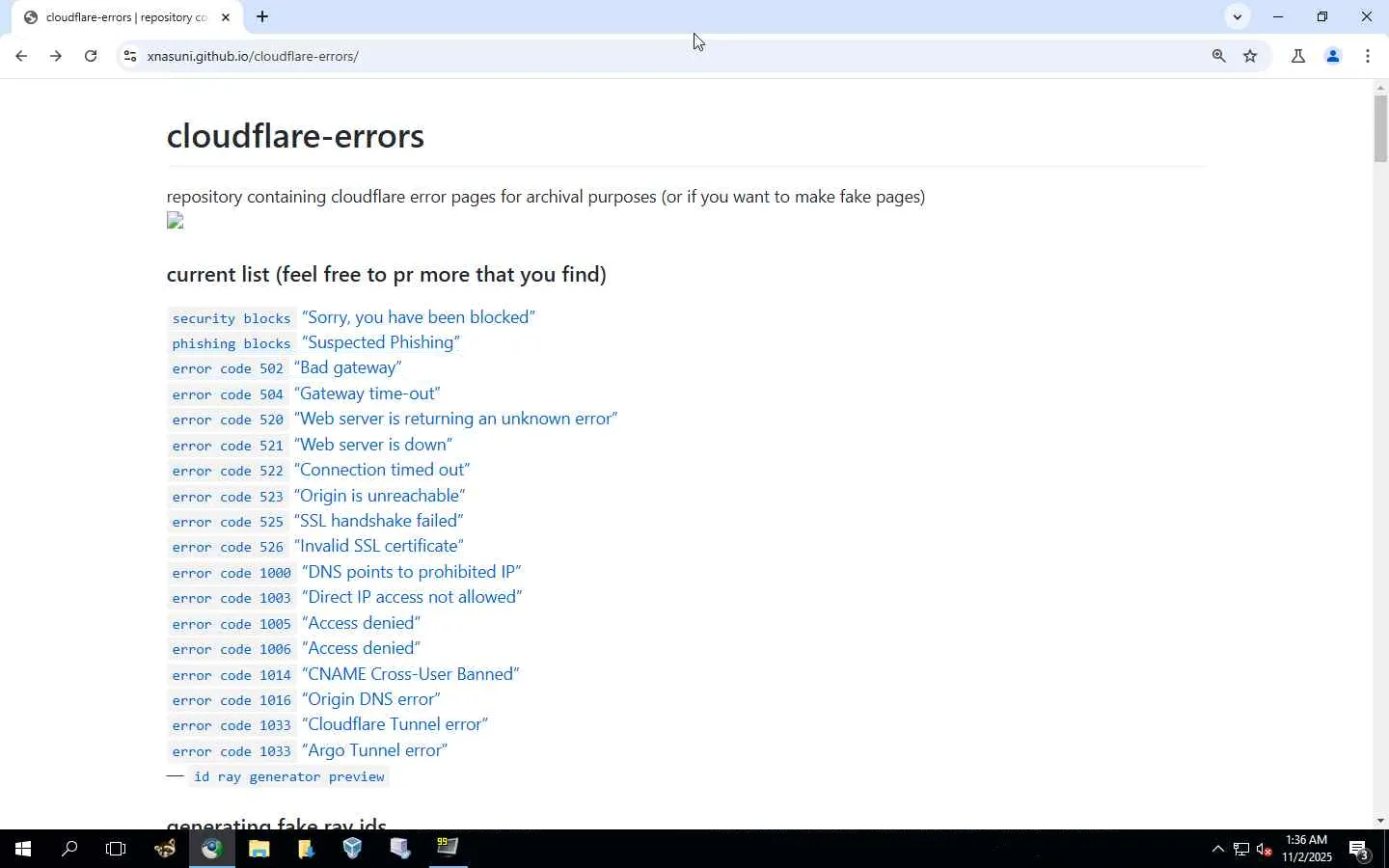Open "CNAME Cross-User Banned" link

click(411, 674)
